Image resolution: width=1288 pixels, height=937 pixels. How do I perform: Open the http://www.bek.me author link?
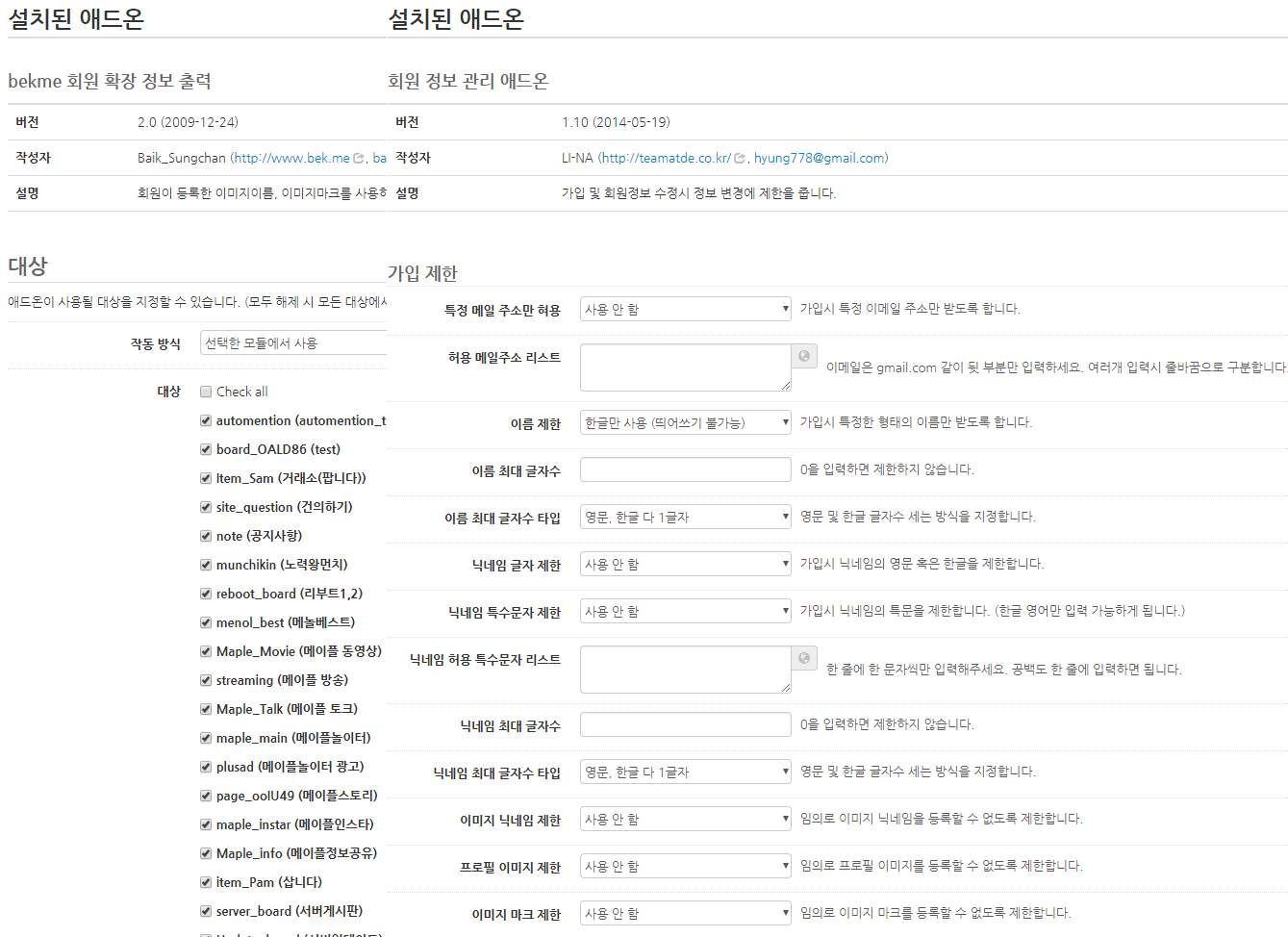coord(291,158)
